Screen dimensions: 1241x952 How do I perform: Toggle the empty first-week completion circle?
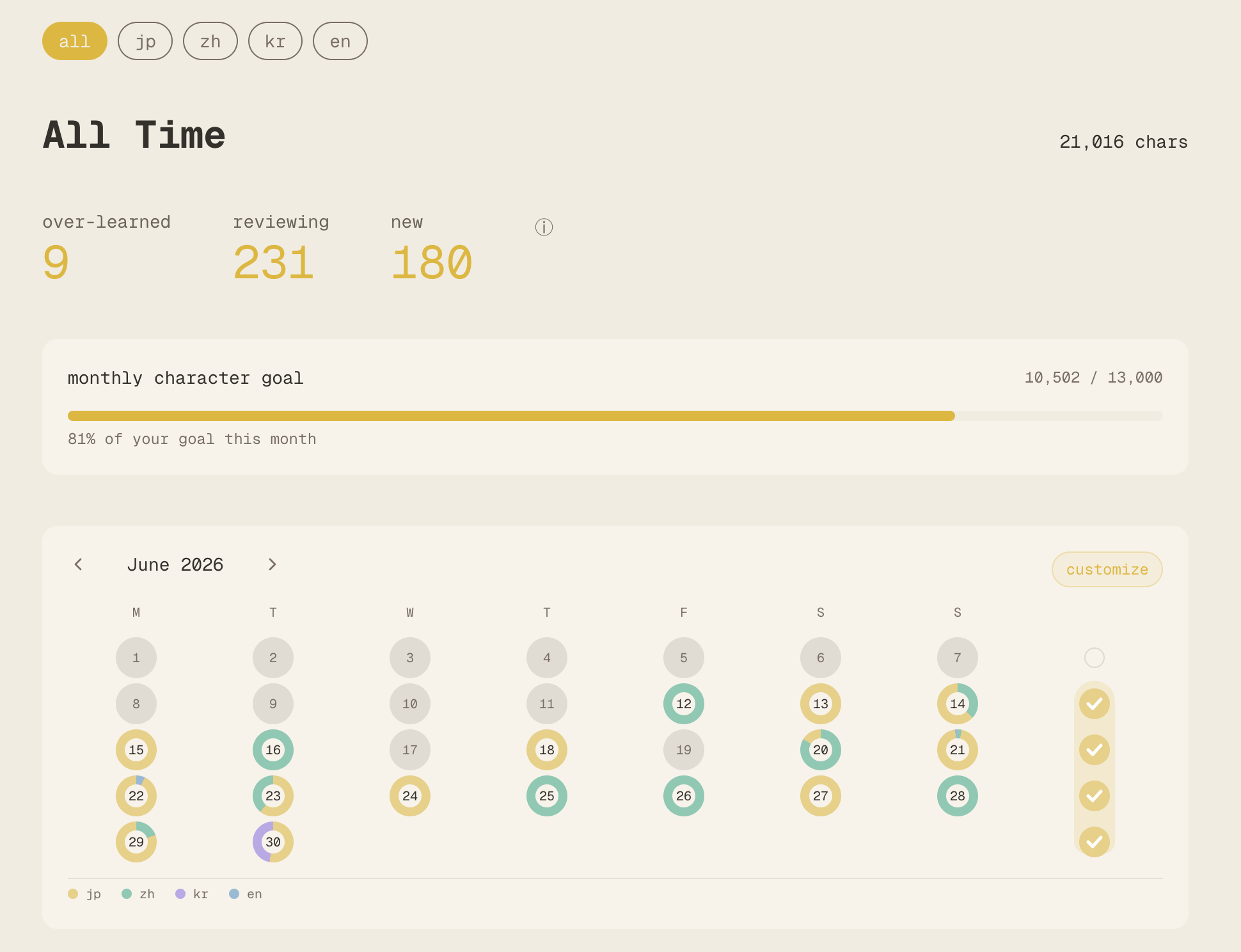(1095, 658)
